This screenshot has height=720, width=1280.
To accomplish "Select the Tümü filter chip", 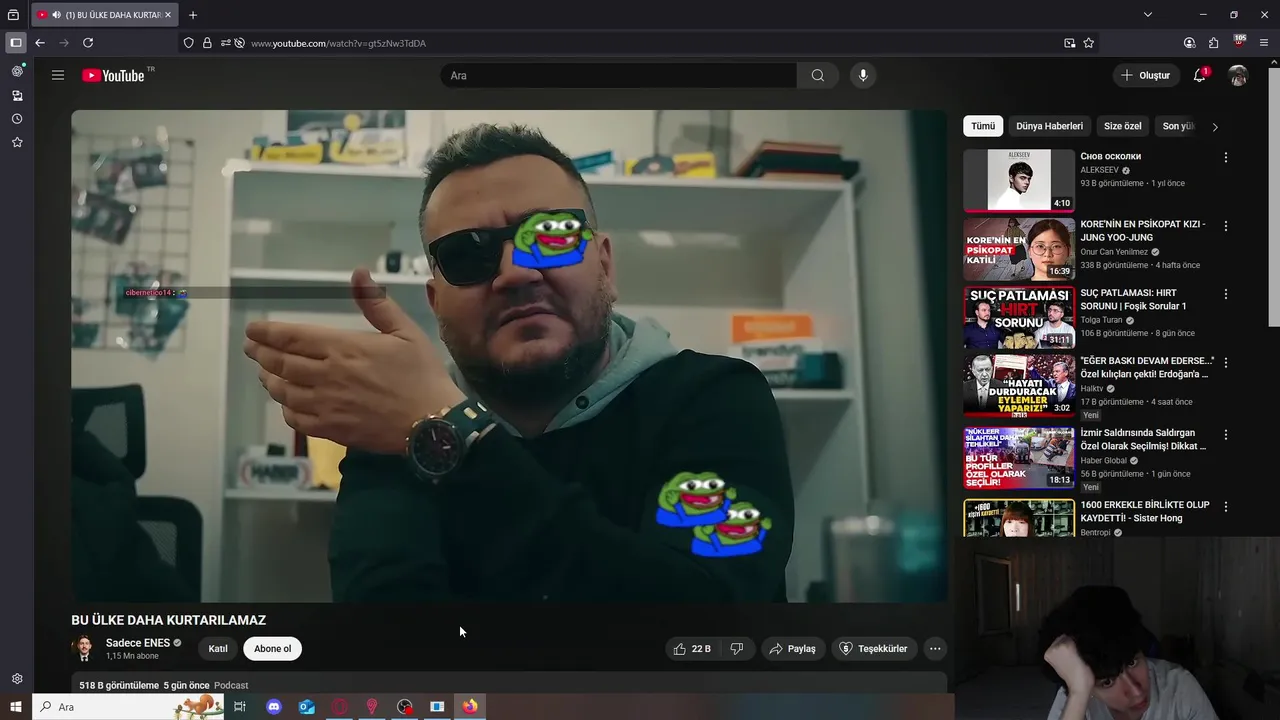I will click(983, 126).
